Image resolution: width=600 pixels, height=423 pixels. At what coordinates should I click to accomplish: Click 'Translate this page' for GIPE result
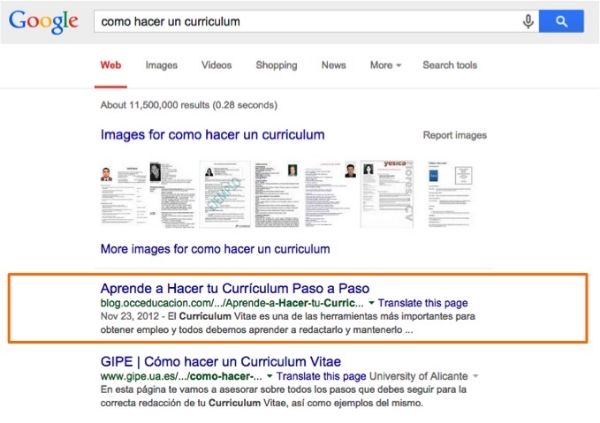click(x=321, y=376)
